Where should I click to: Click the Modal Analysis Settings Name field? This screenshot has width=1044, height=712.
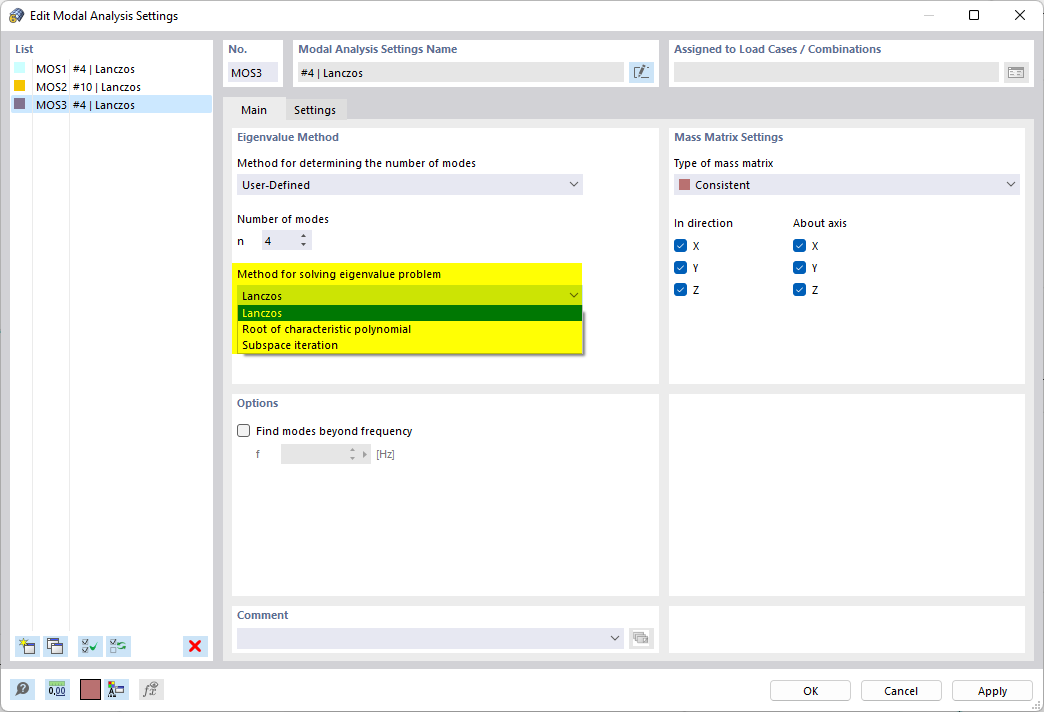(460, 73)
